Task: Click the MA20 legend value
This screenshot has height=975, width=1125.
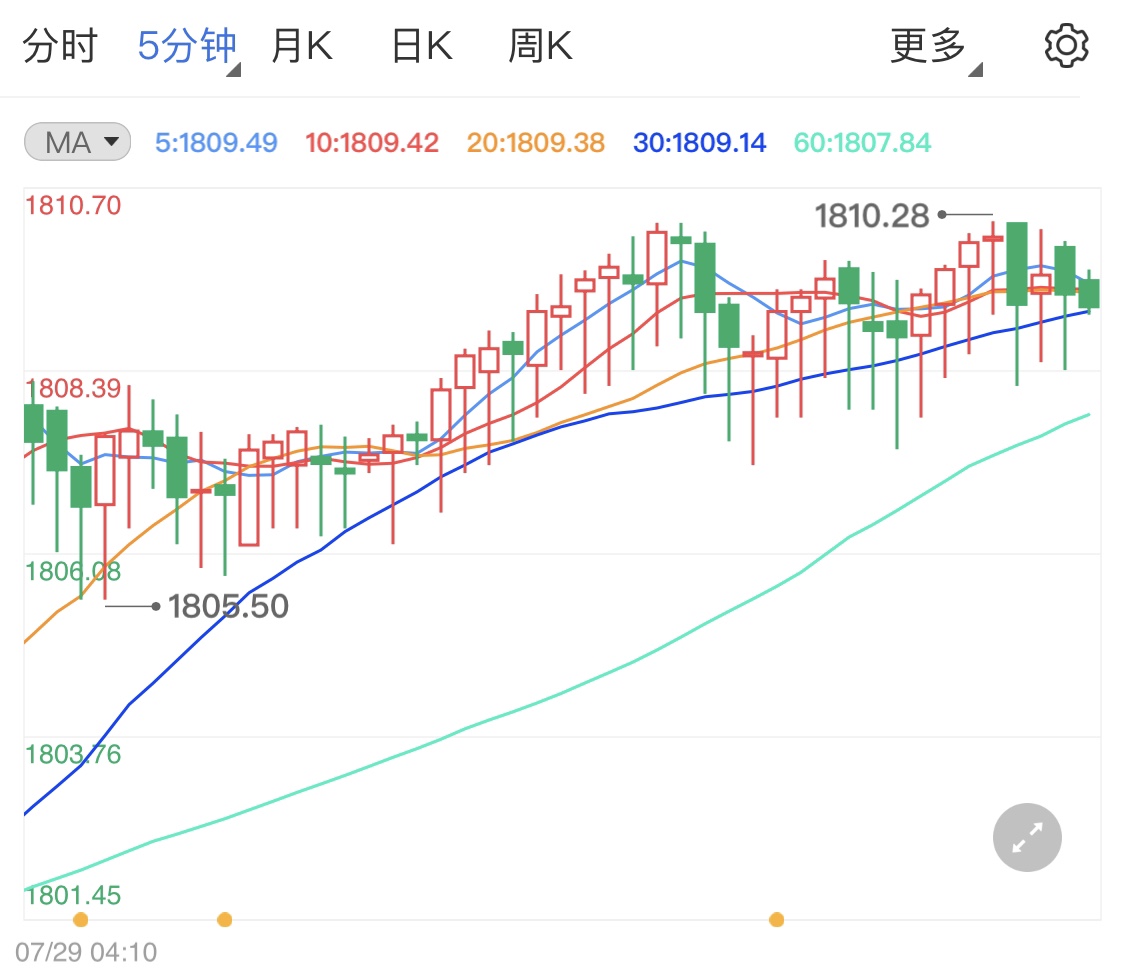Action: tap(536, 141)
